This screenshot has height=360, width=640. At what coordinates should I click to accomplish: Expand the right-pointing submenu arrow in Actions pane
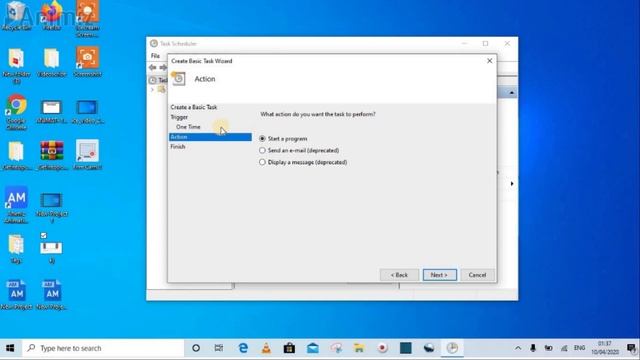(x=512, y=184)
